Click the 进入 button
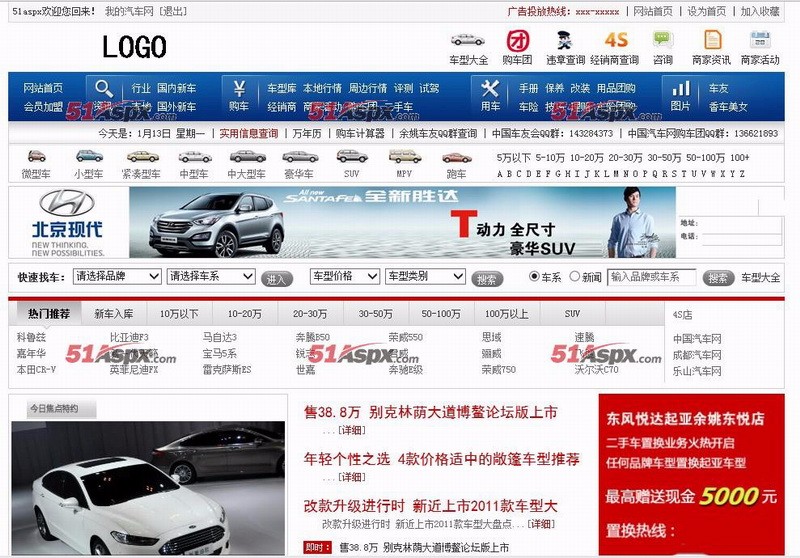800x558 pixels. [x=277, y=279]
